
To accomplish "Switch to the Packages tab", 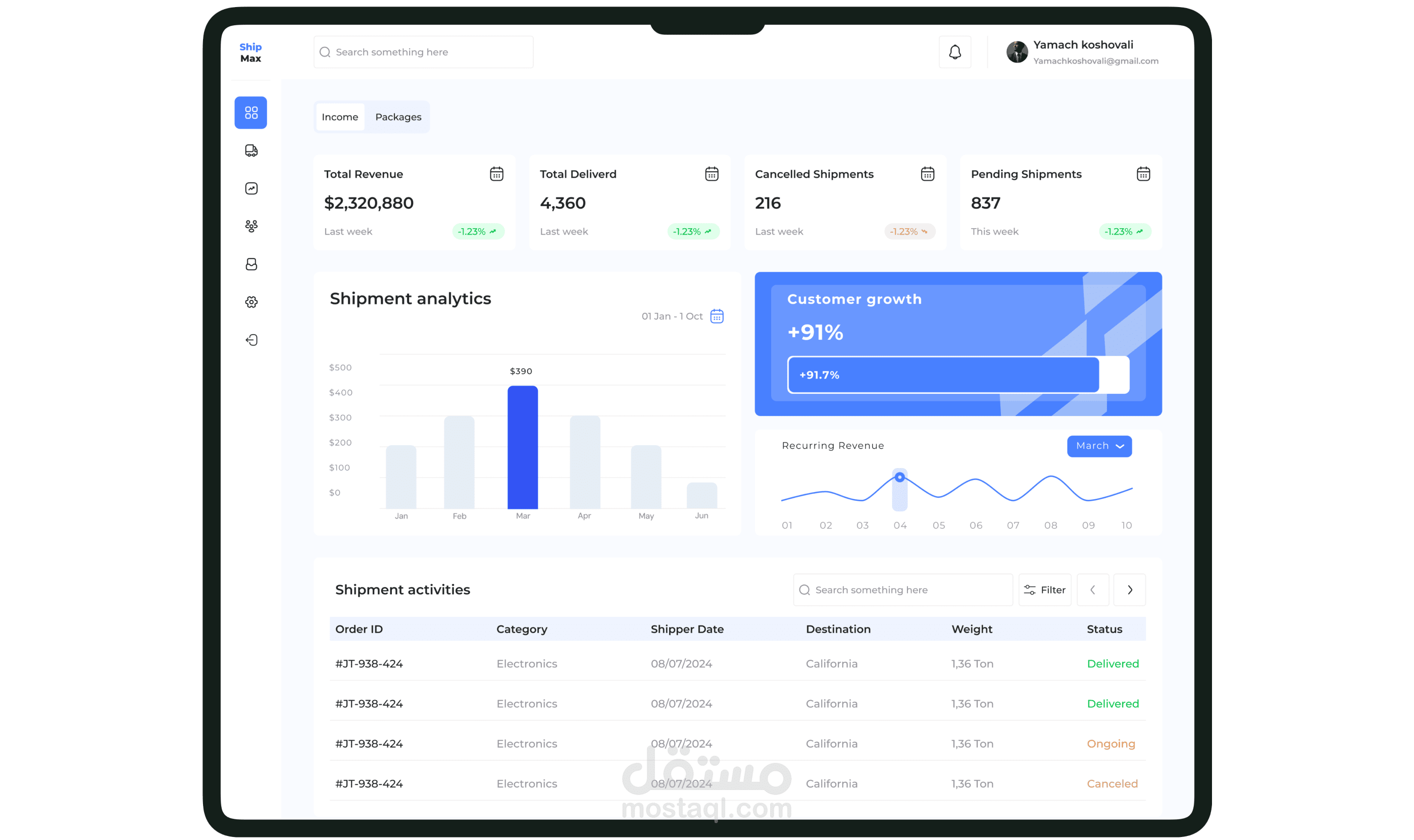I will [398, 117].
